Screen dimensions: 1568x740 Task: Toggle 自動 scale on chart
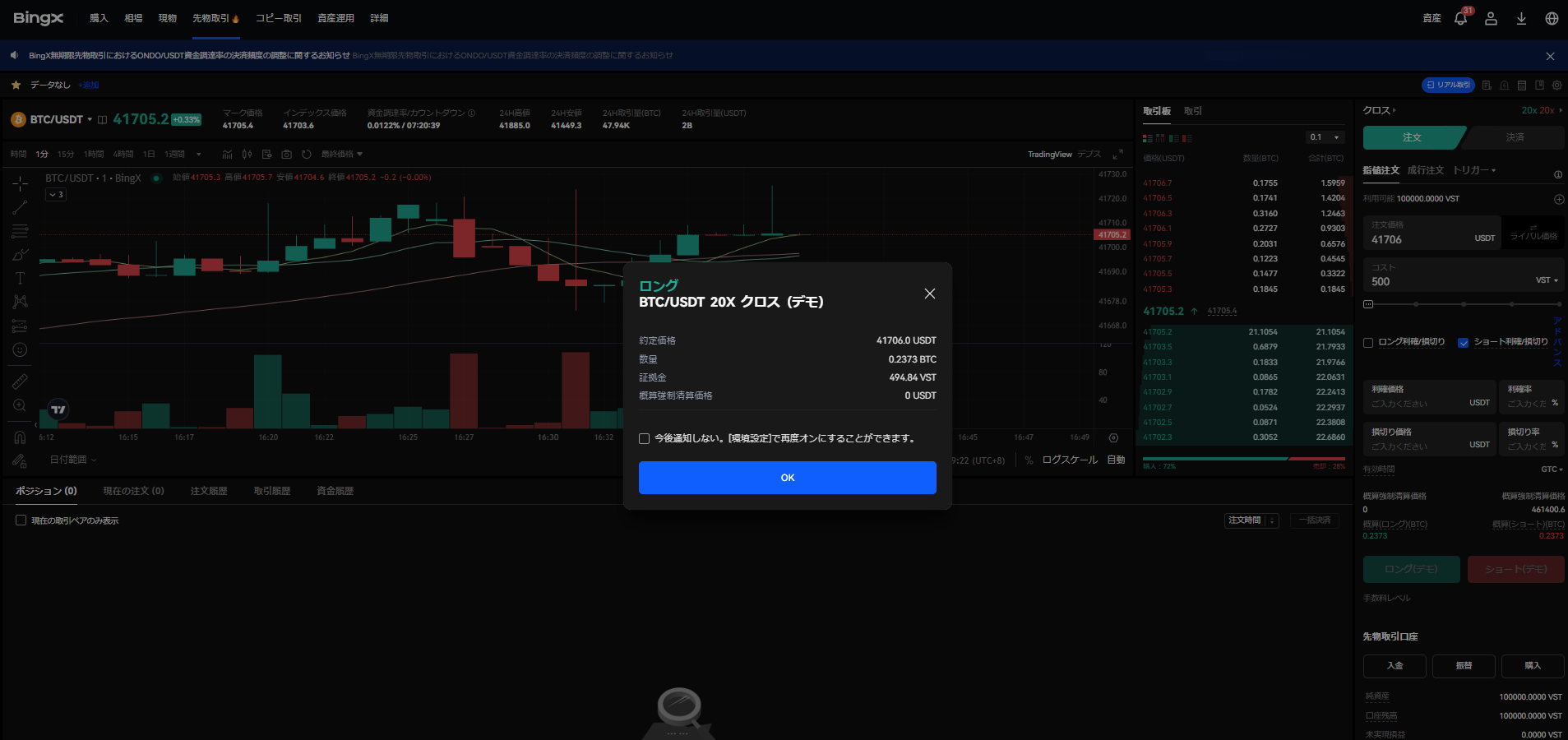point(1116,460)
